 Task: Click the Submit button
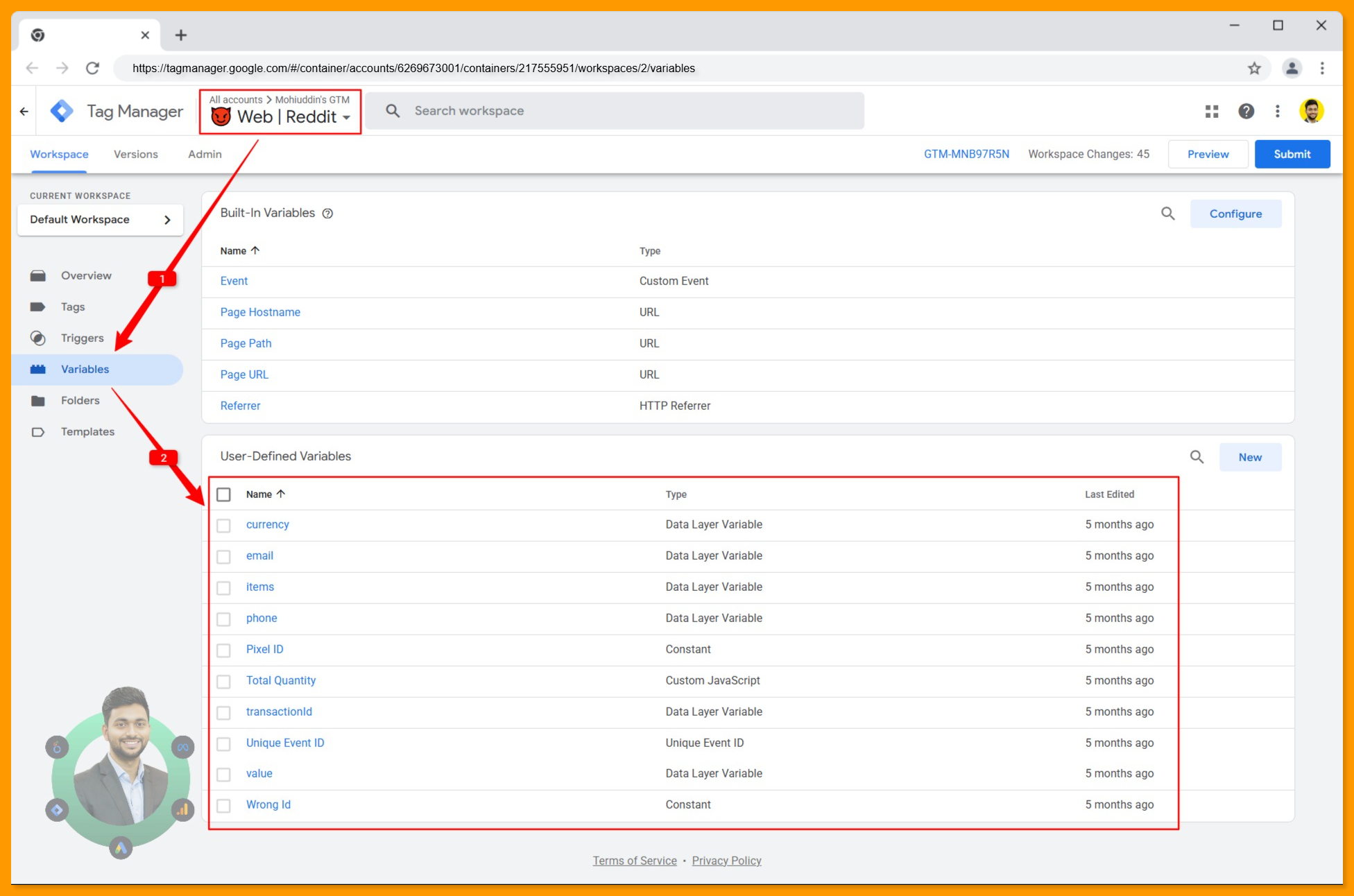[1292, 154]
